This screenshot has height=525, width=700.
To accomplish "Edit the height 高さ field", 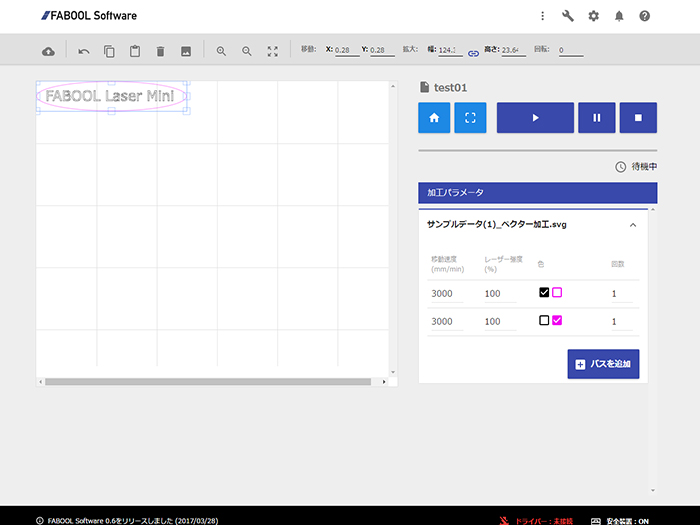I will pos(513,50).
